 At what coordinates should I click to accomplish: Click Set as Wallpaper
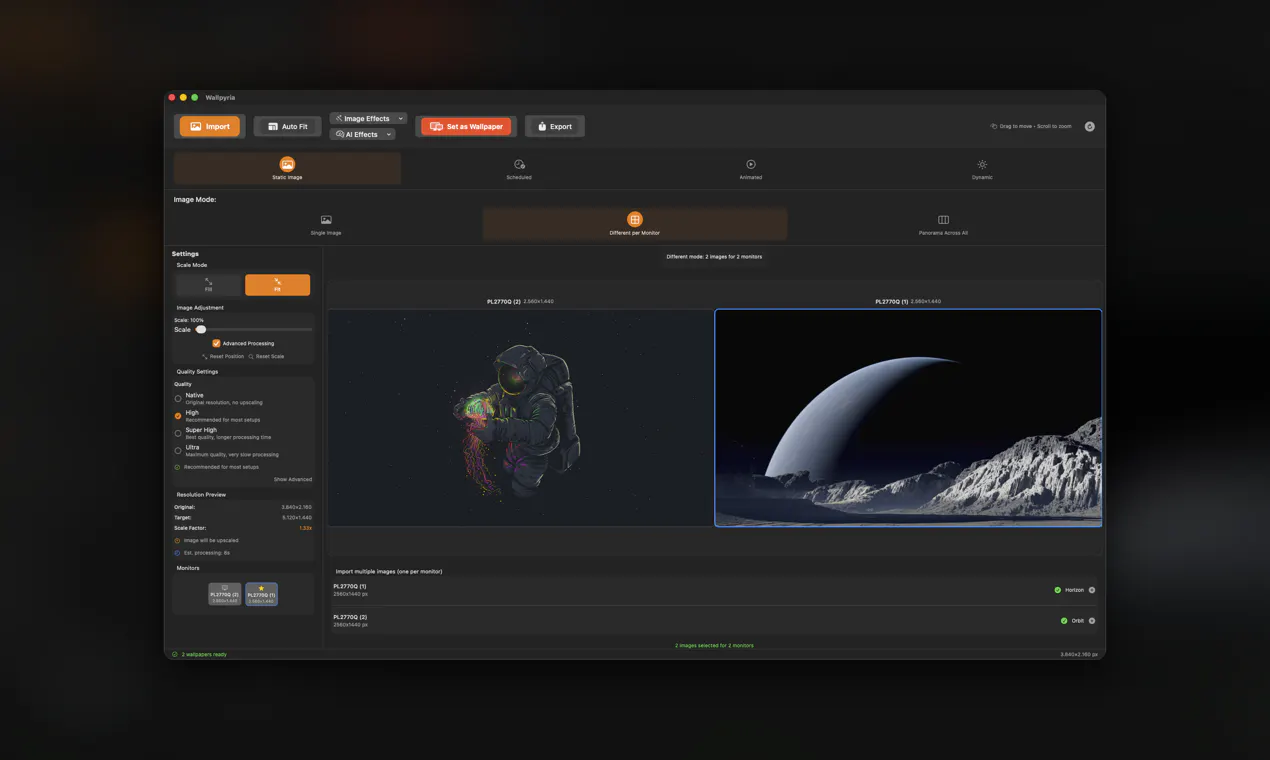tap(466, 126)
